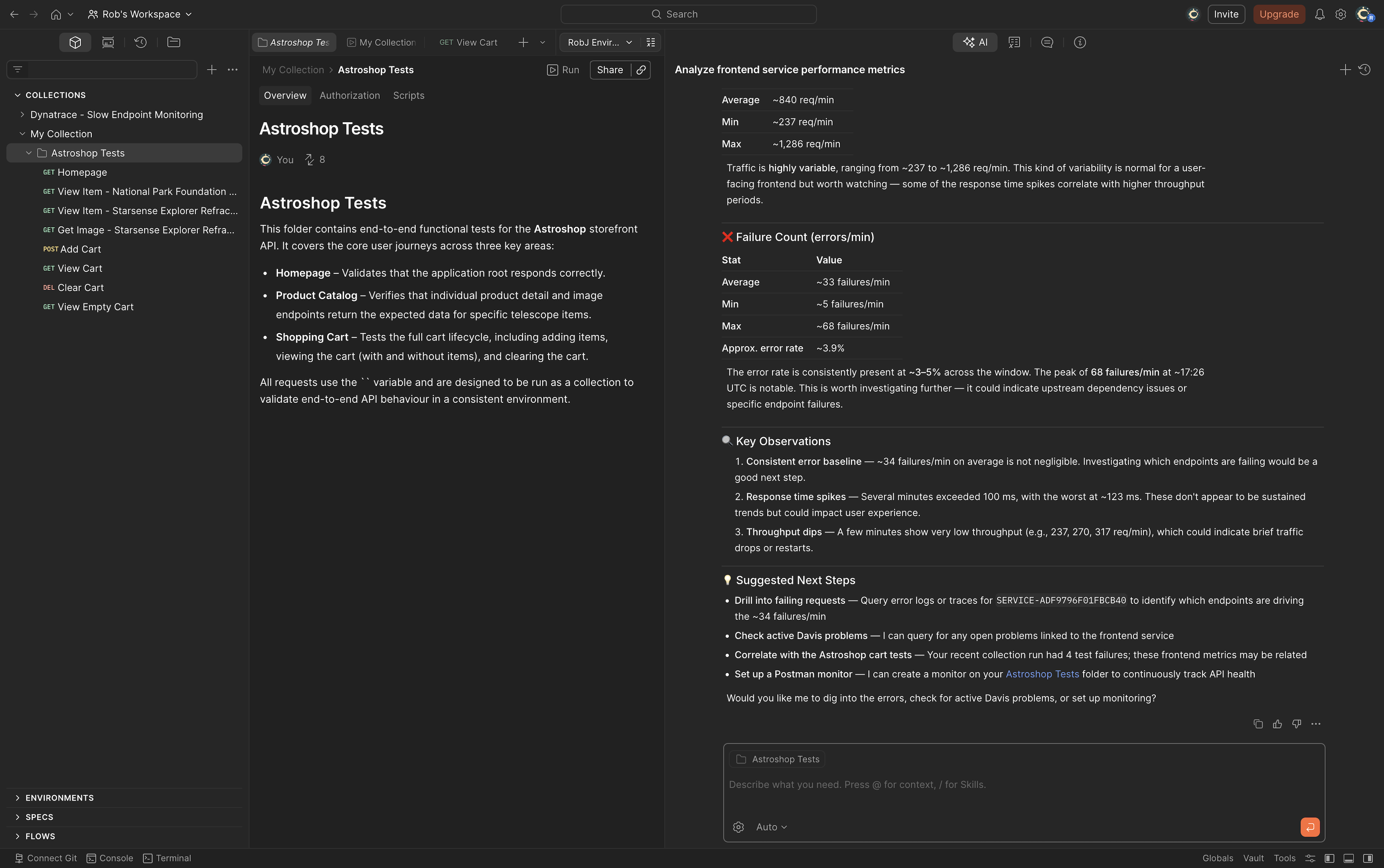Open the Variables panel icon beside AI
This screenshot has height=868, width=1384.
coord(1014,42)
